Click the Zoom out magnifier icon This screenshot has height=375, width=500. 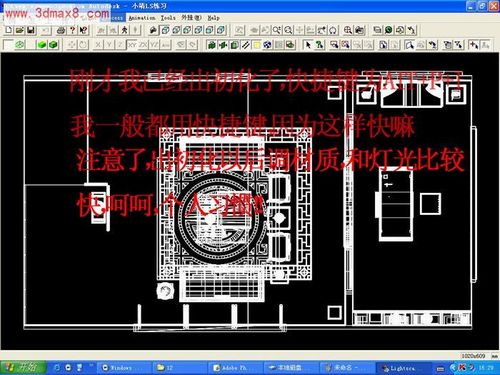click(x=288, y=30)
